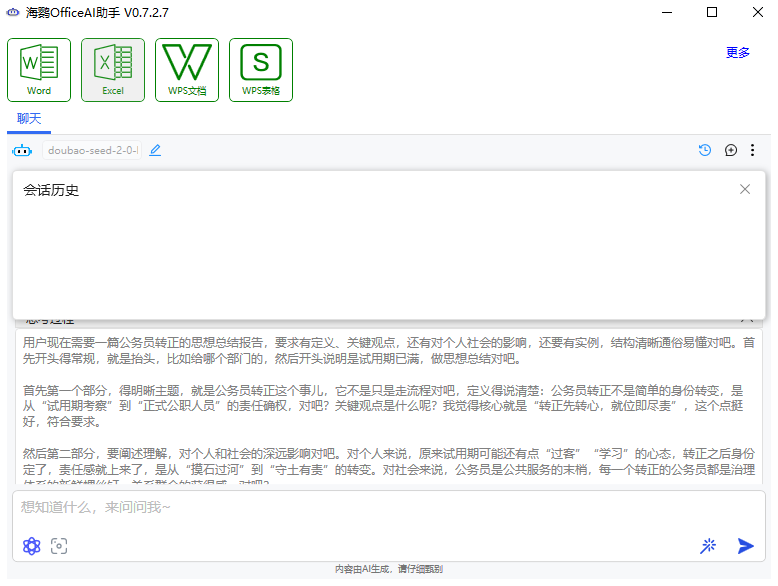Toggle the deep thinking atom icon
The height and width of the screenshot is (586, 778).
[32, 546]
